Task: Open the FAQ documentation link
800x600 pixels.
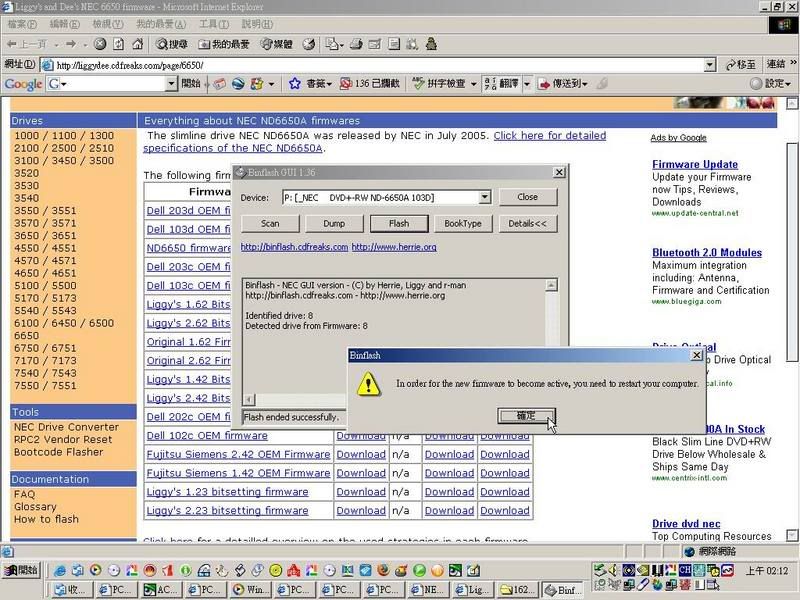Action: point(24,494)
